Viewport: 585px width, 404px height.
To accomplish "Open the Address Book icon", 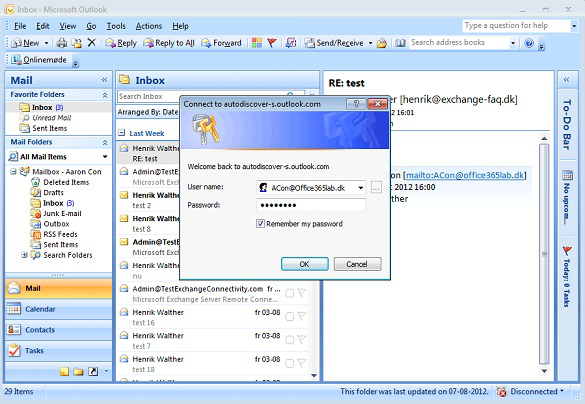I will tap(400, 43).
